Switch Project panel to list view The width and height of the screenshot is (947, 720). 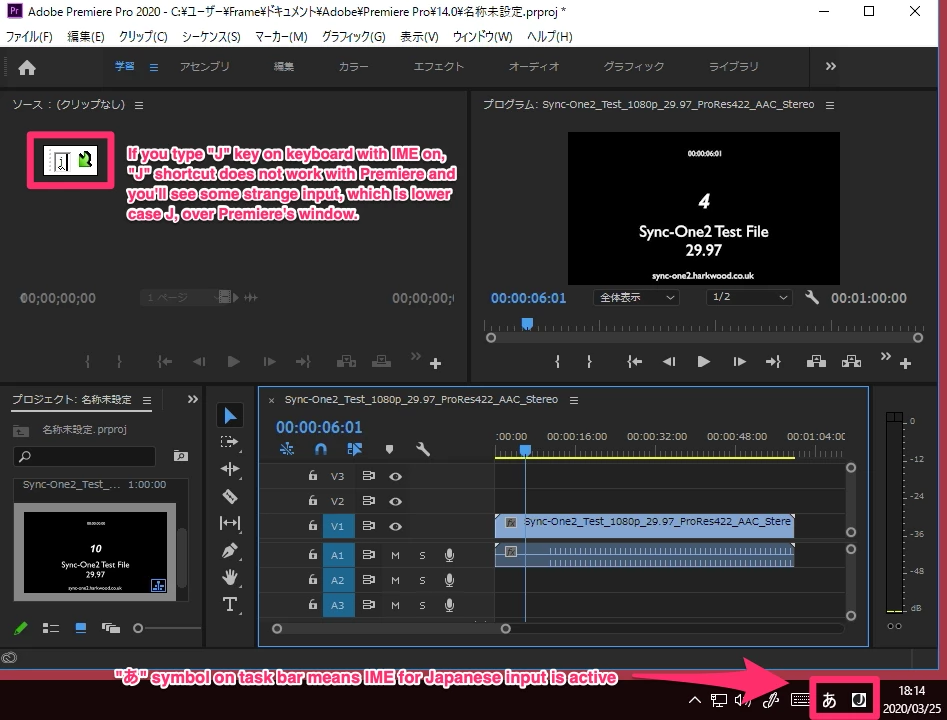51,628
